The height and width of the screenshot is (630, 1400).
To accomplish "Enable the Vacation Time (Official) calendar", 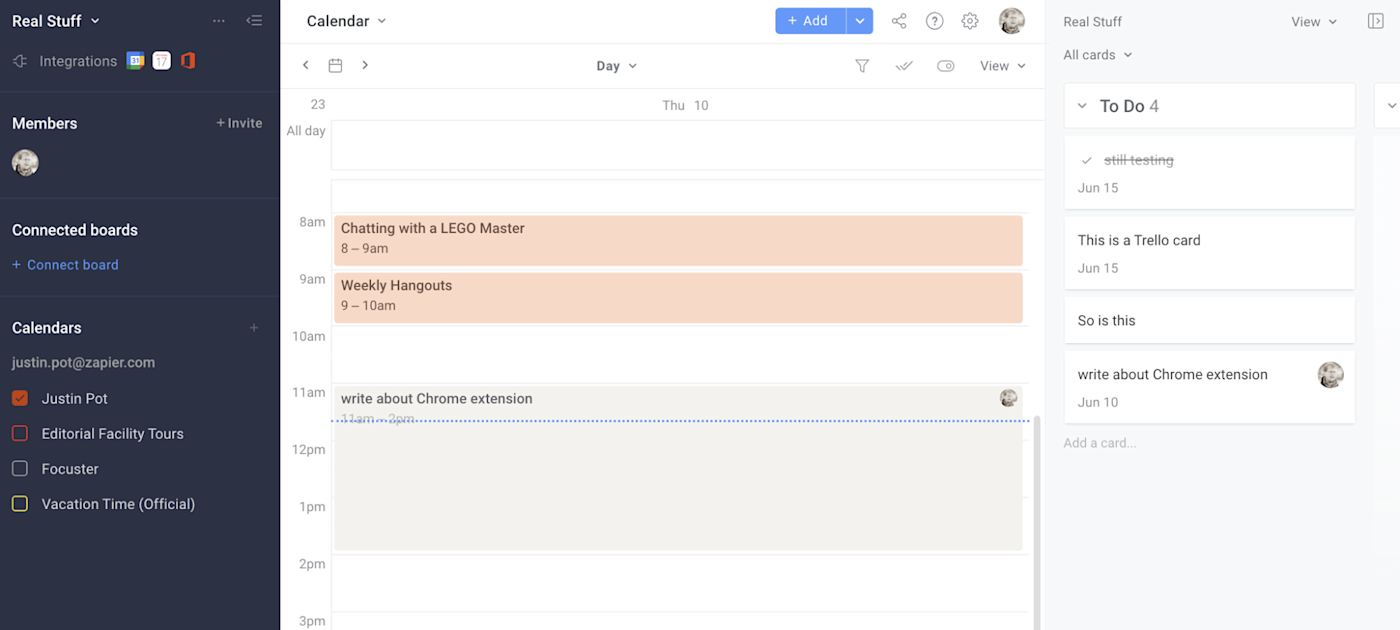I will [x=19, y=504].
